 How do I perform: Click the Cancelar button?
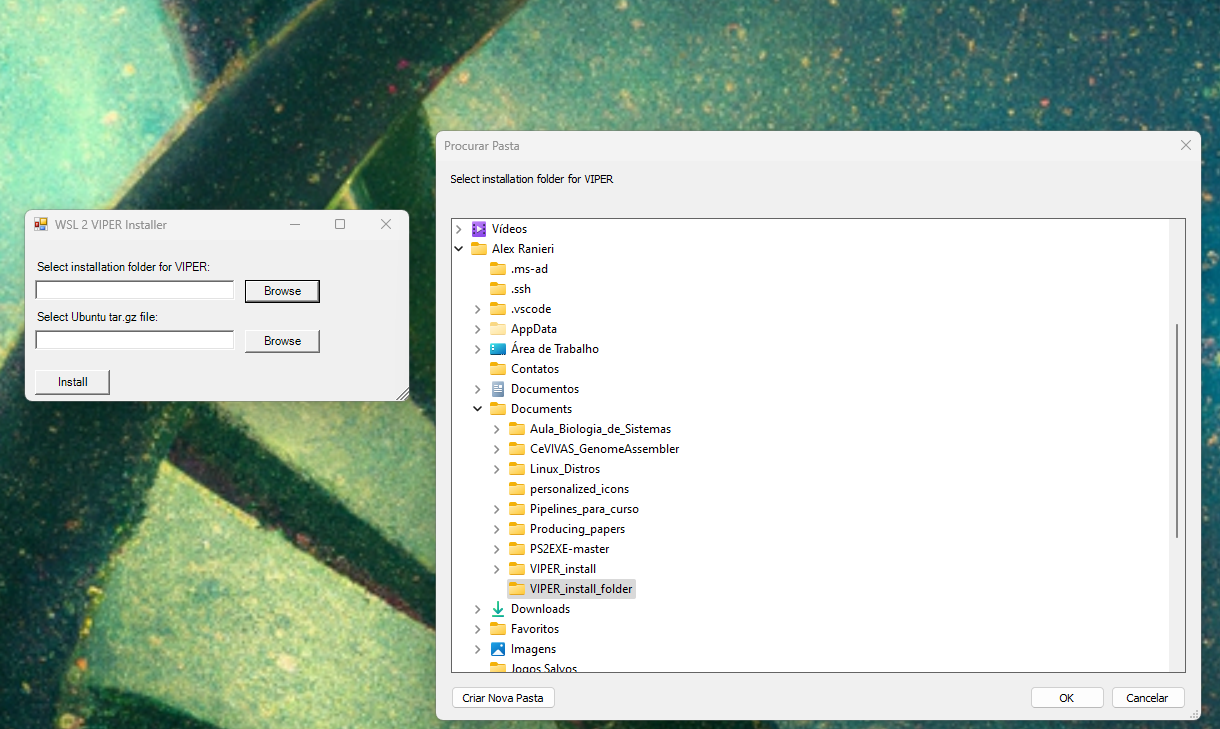coord(1147,698)
